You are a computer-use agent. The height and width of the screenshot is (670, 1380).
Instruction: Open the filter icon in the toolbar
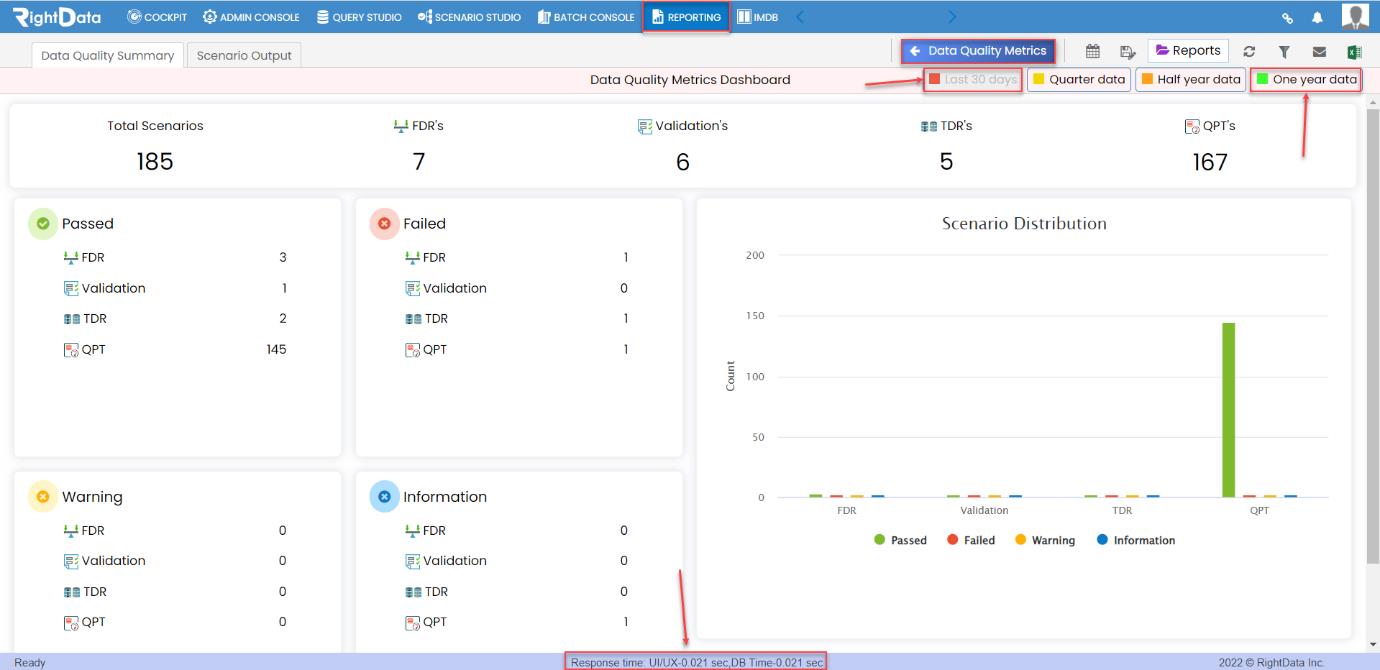pos(1285,50)
